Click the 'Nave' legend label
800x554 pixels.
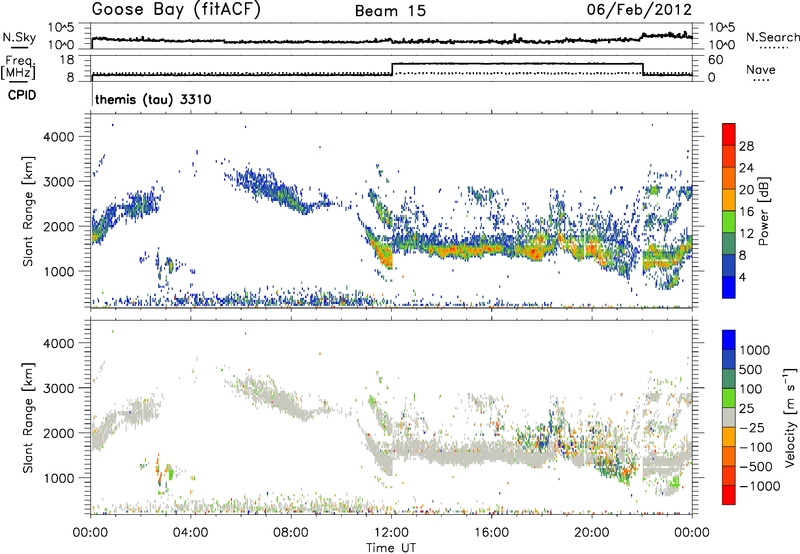[x=761, y=69]
